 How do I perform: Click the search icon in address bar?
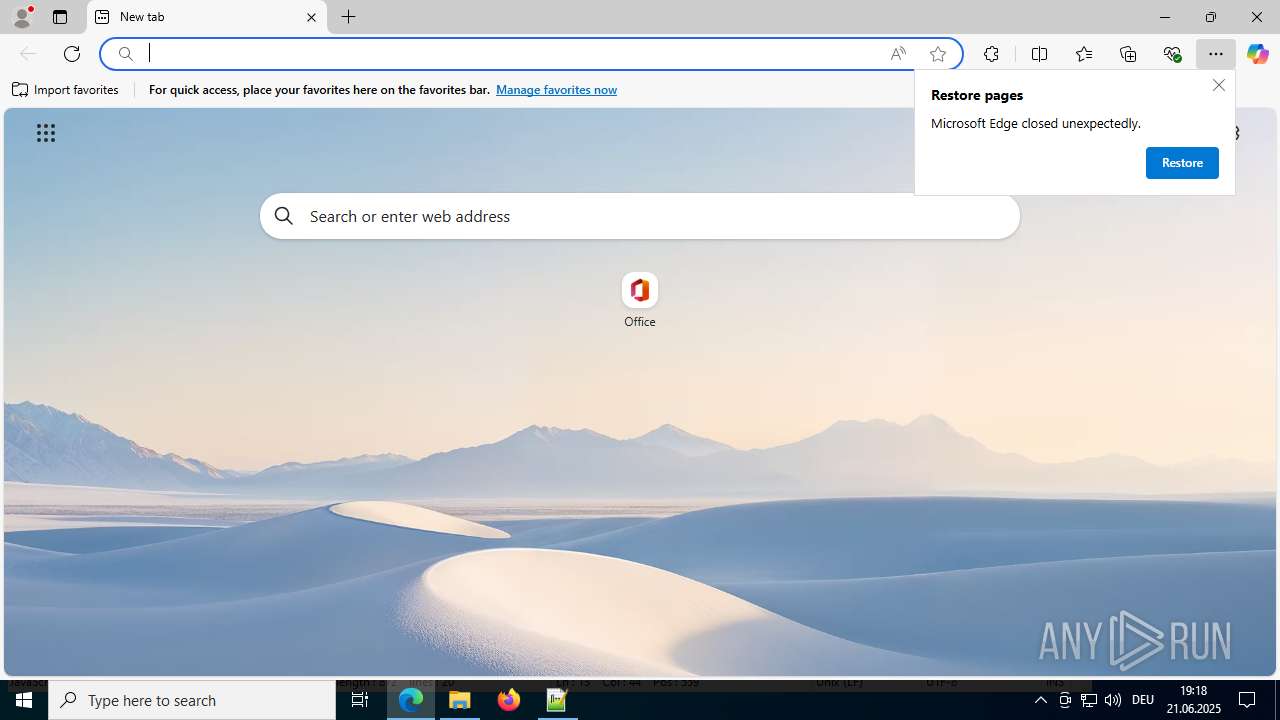click(126, 54)
